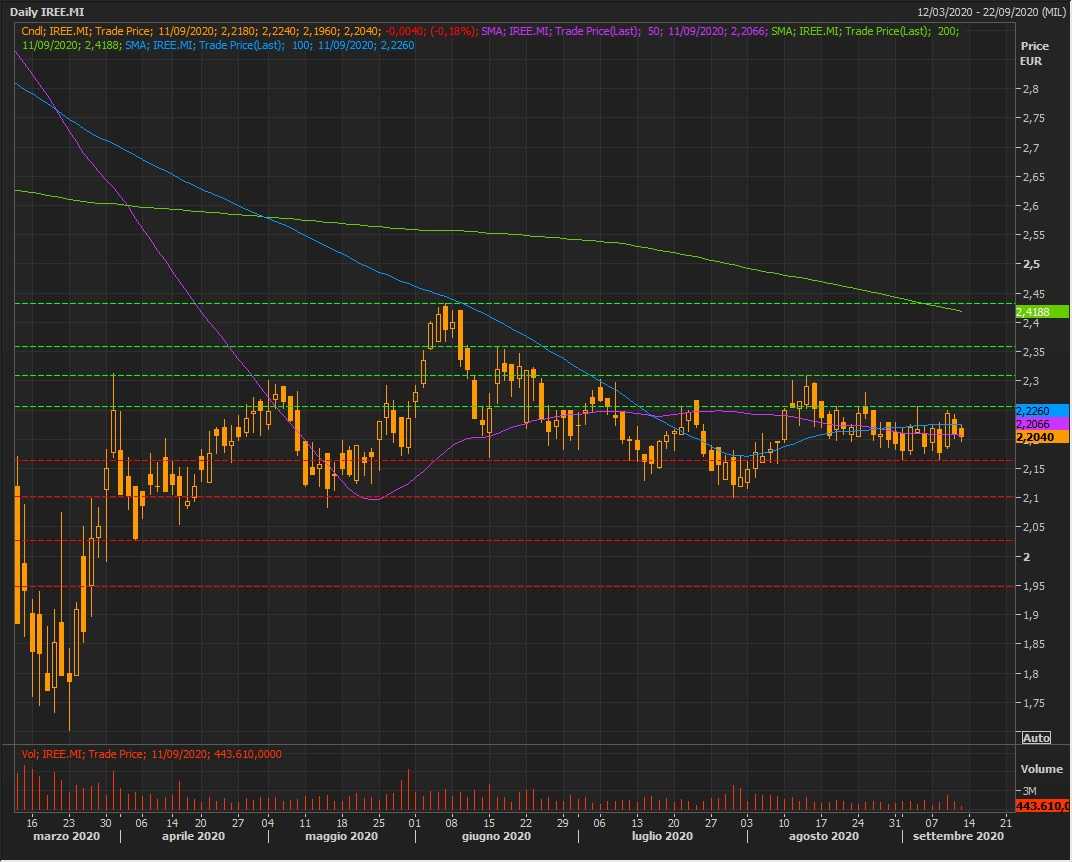
Task: Select the green 2,4188 SMA price tag
Action: click(1041, 312)
